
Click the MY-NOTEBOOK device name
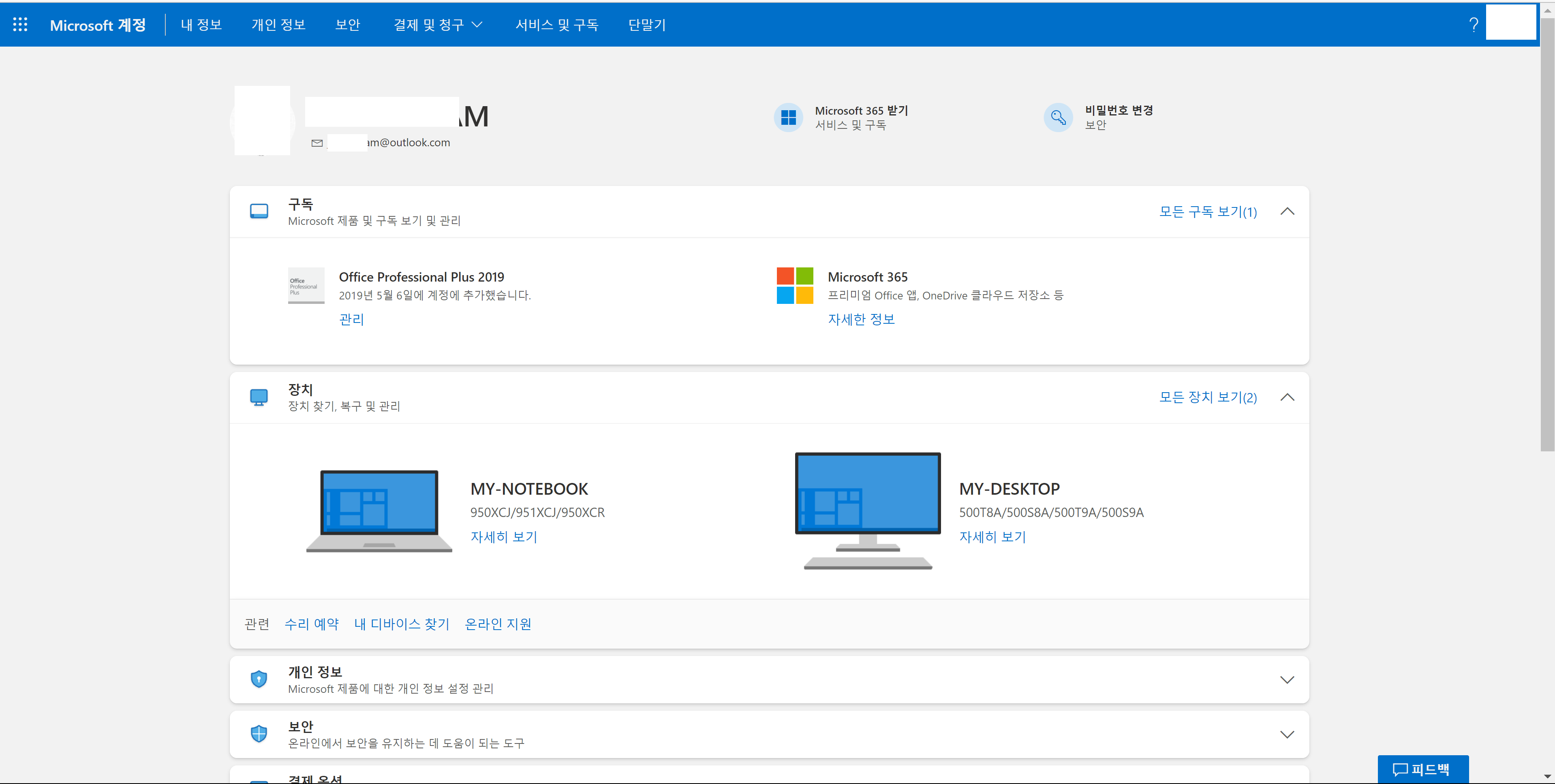(529, 489)
